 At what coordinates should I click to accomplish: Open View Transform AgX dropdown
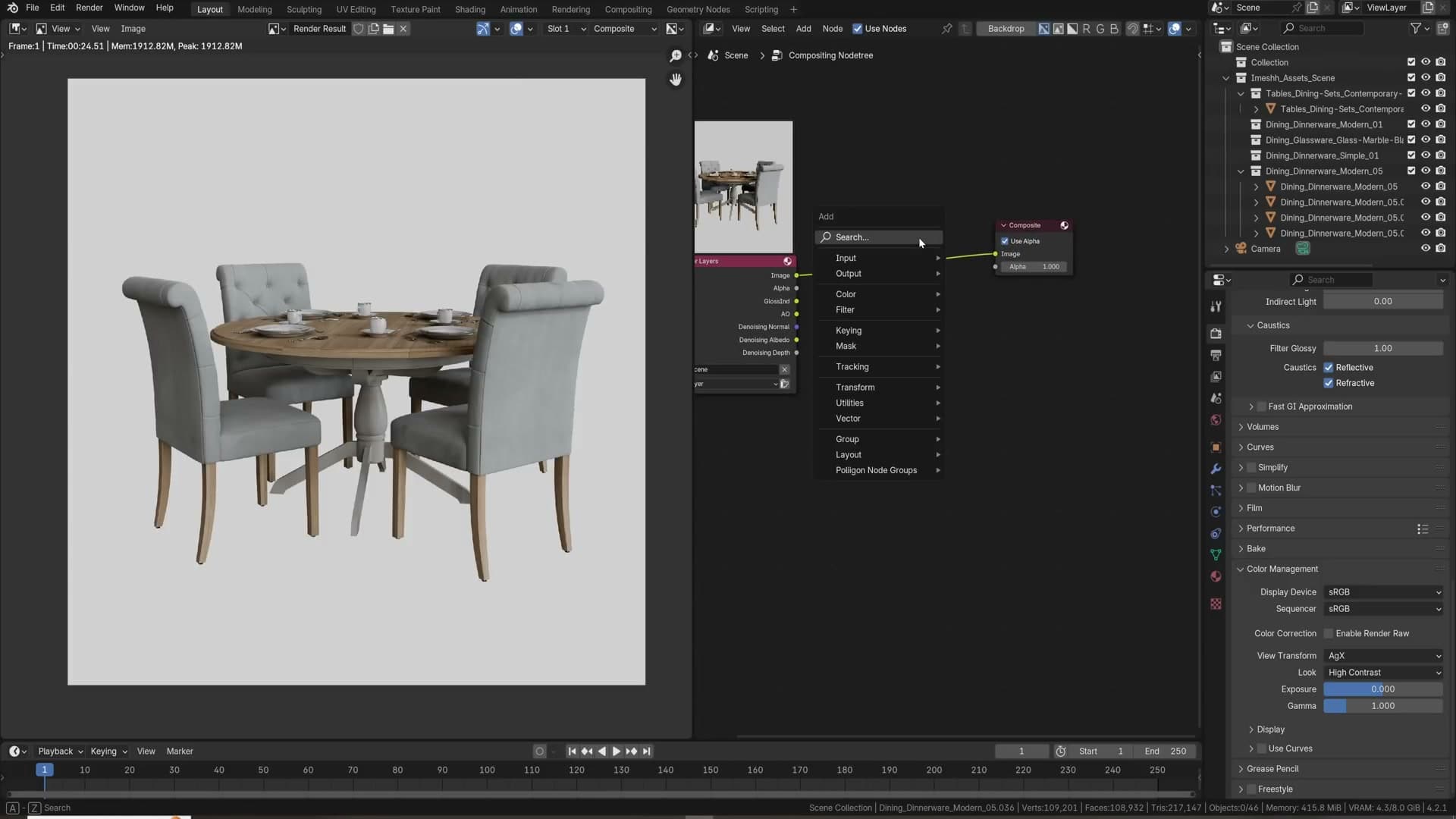coord(1384,657)
